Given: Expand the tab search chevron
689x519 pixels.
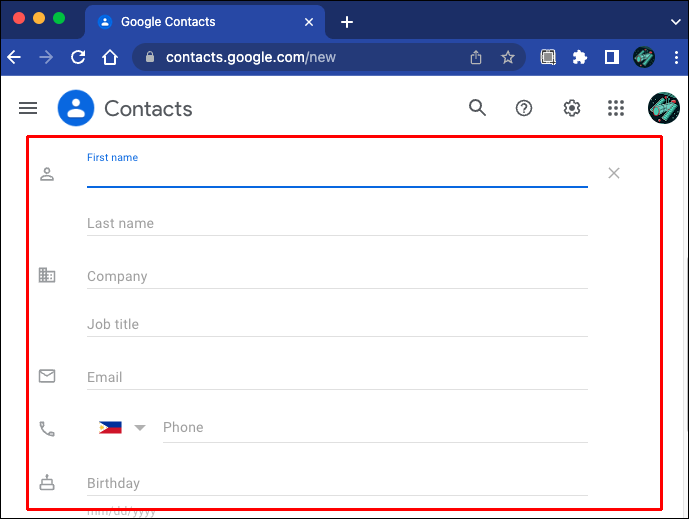Looking at the screenshot, I should click(673, 20).
